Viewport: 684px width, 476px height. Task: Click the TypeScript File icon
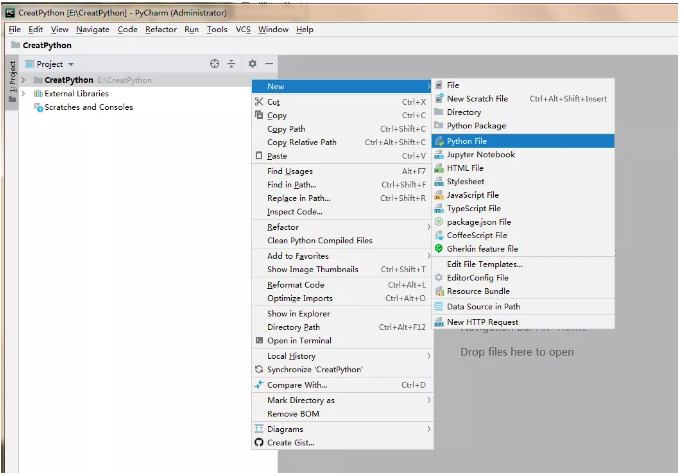pyautogui.click(x=439, y=209)
